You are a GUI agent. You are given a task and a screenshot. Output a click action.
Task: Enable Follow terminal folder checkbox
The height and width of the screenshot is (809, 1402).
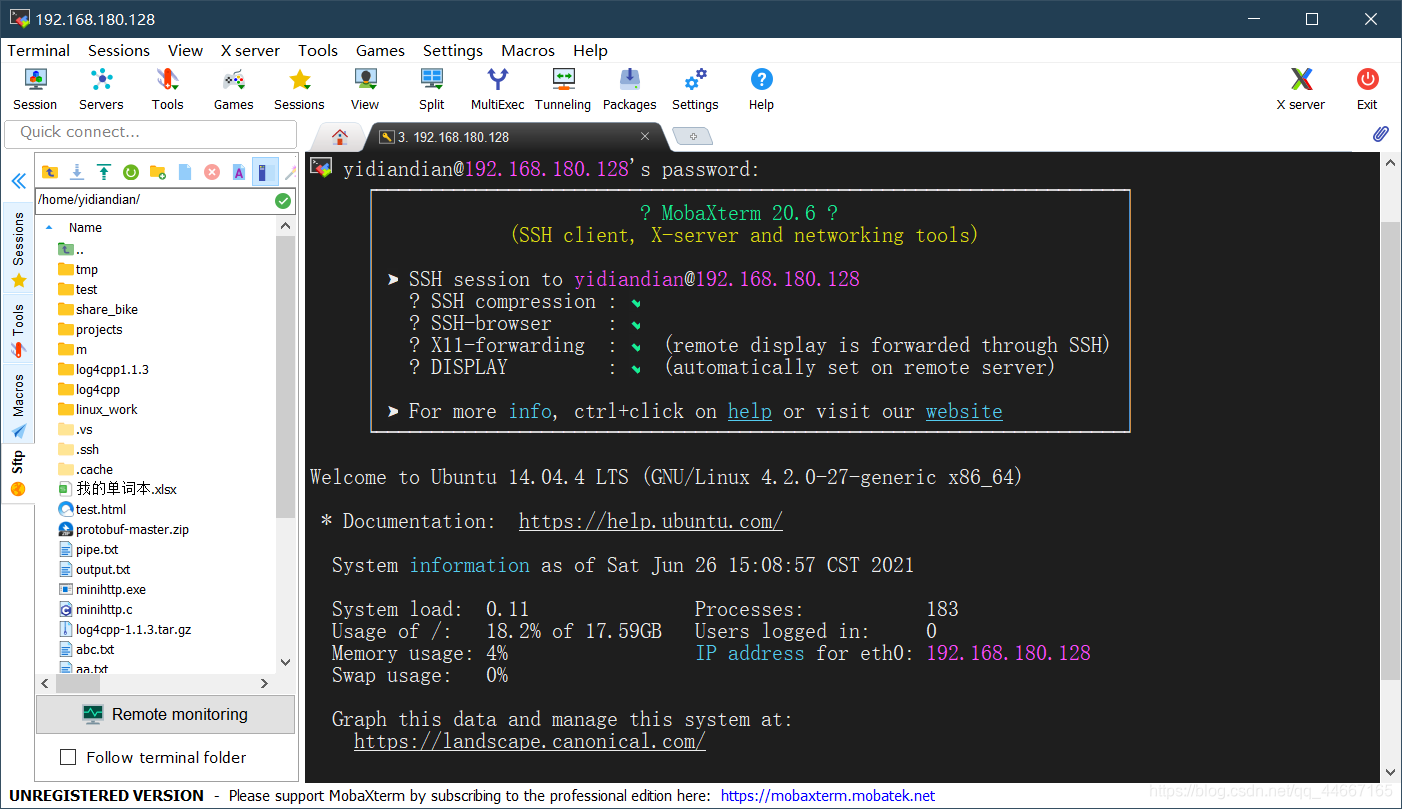tap(68, 757)
